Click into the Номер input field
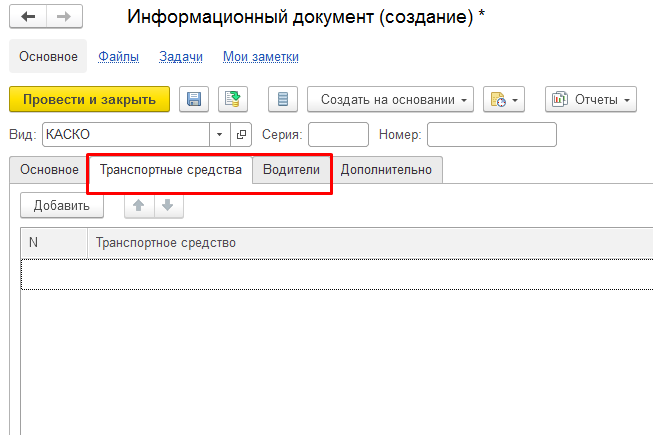The height and width of the screenshot is (435, 653). click(x=491, y=134)
